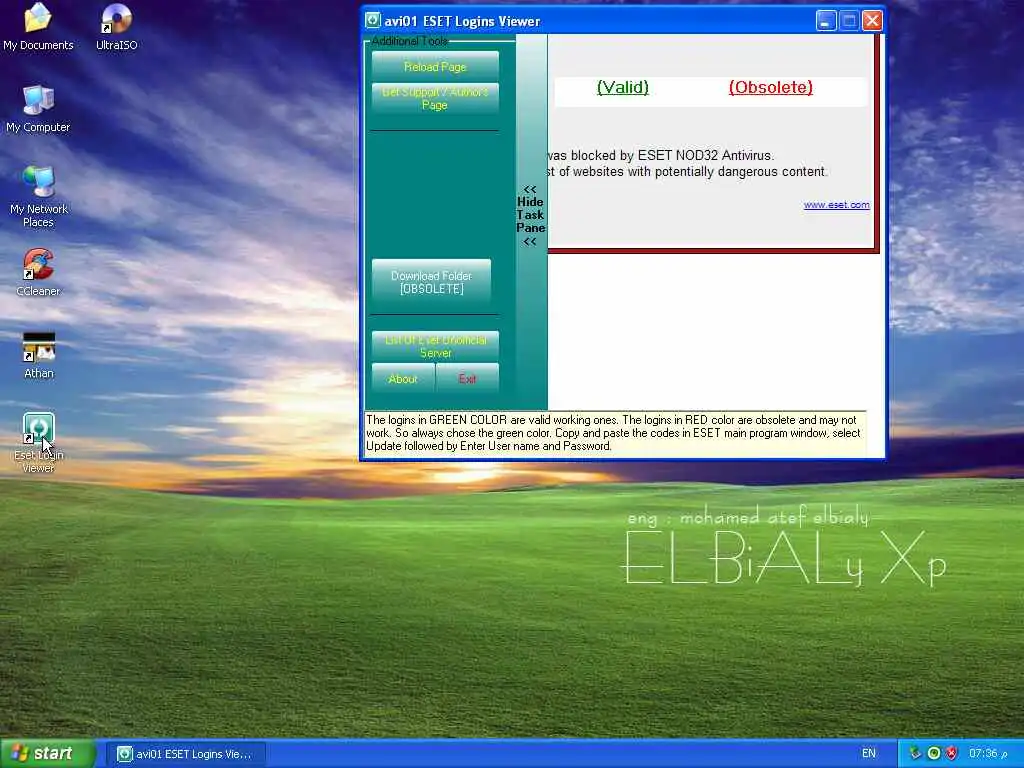Screen dimensions: 1024x768
Task: Open the UltraISO desktop shortcut
Action: [116, 27]
